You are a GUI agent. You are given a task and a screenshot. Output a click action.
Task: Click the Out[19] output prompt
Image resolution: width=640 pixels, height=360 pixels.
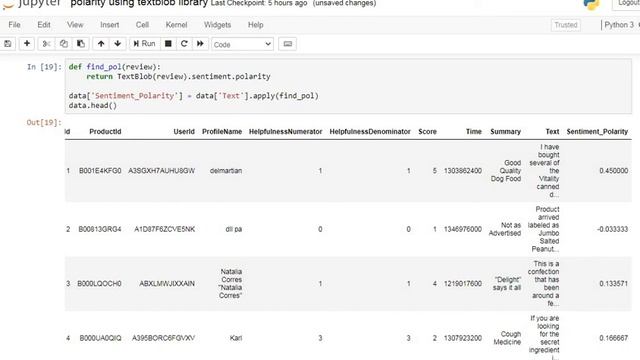pyautogui.click(x=44, y=122)
